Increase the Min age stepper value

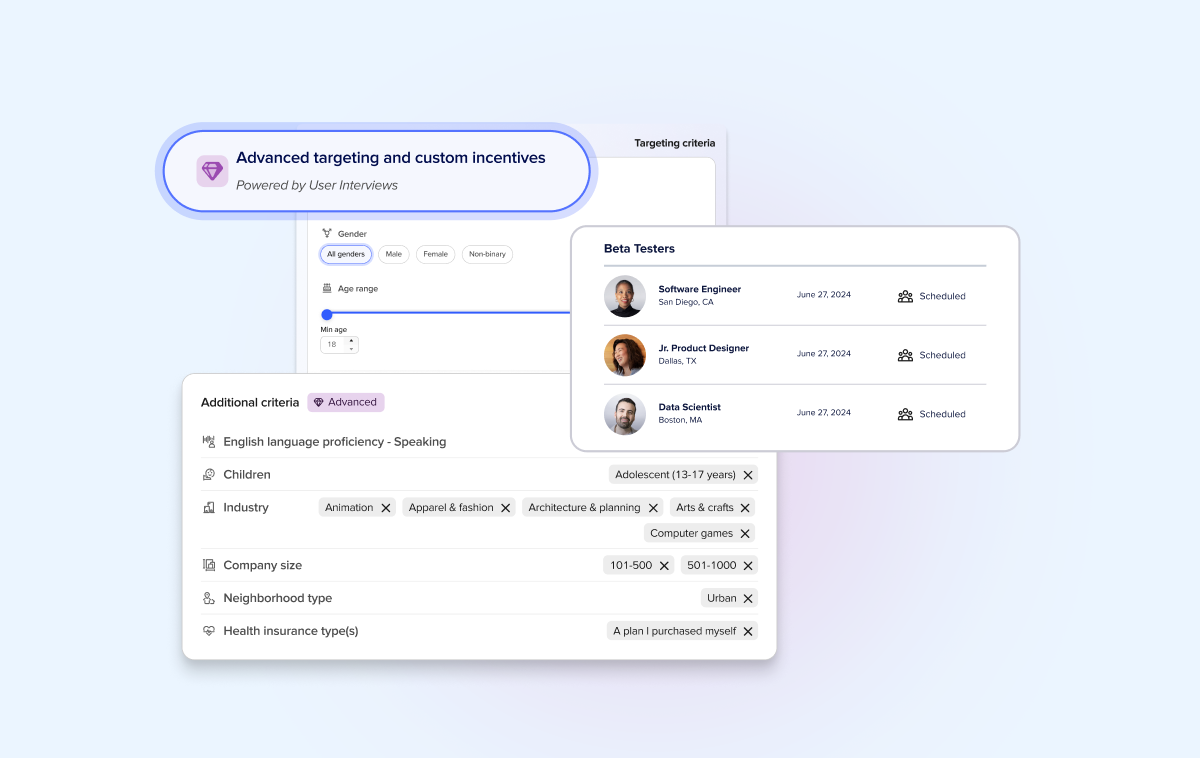click(351, 340)
